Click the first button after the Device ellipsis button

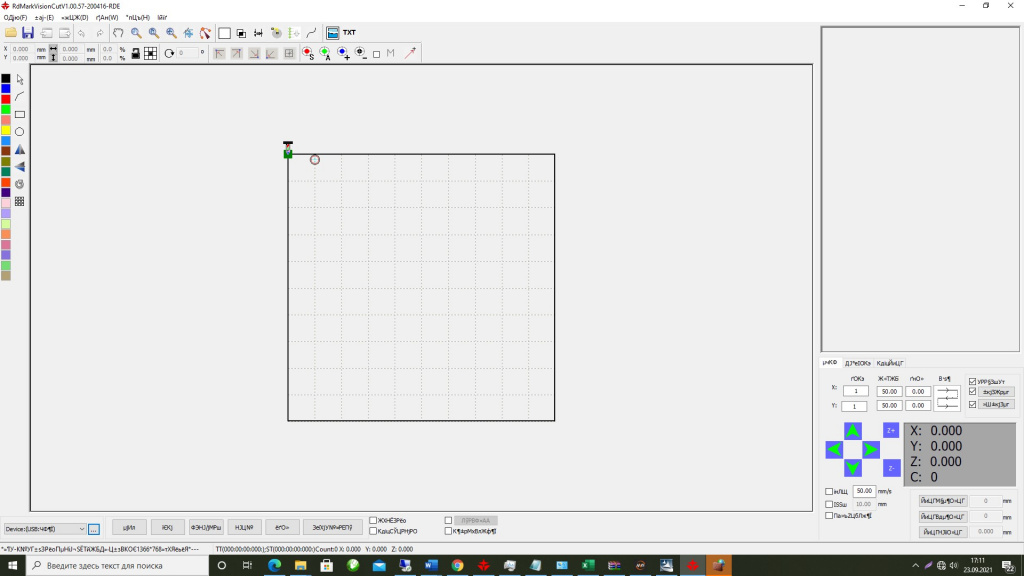point(129,528)
